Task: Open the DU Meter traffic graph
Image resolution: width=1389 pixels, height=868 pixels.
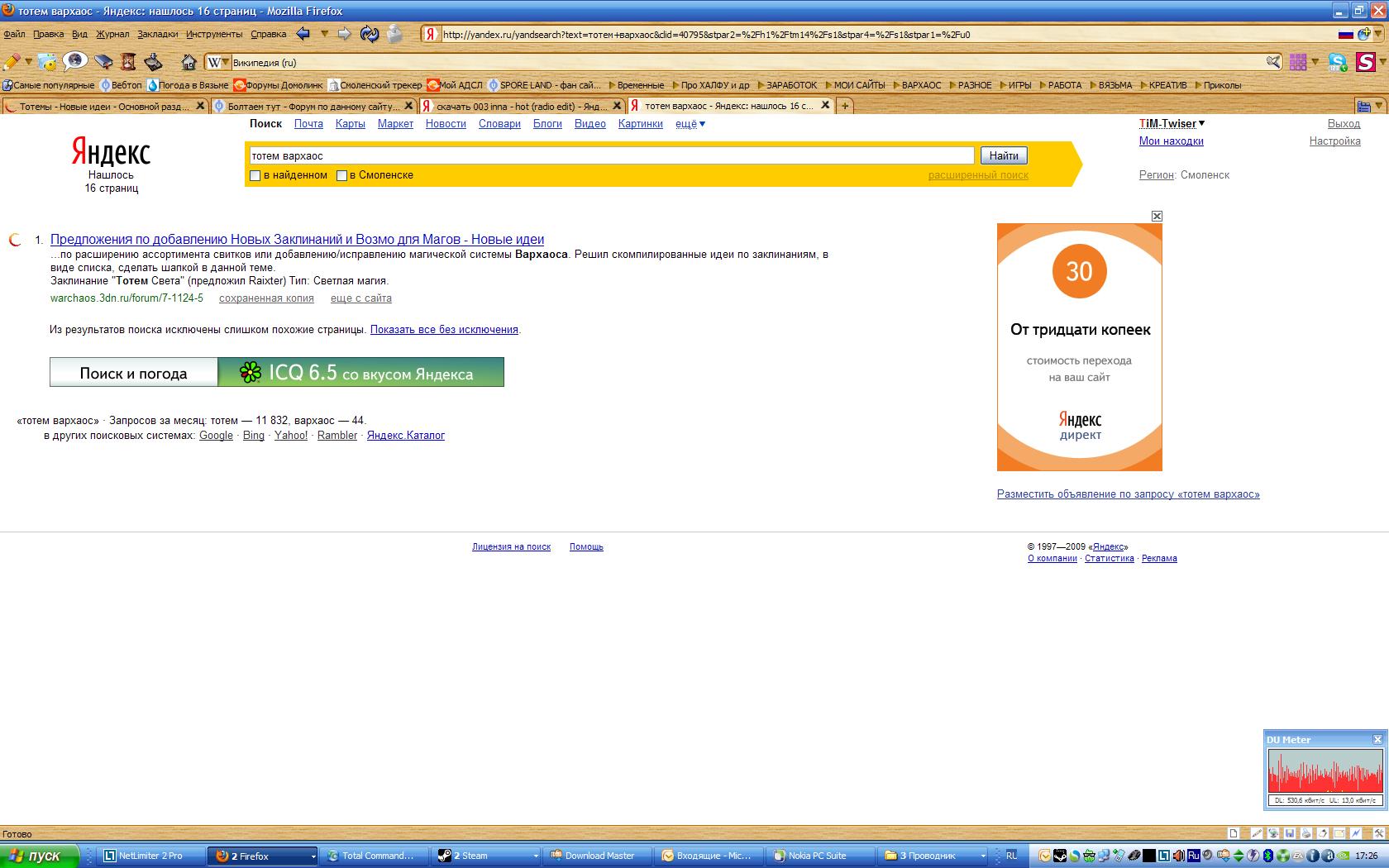Action: click(1325, 771)
